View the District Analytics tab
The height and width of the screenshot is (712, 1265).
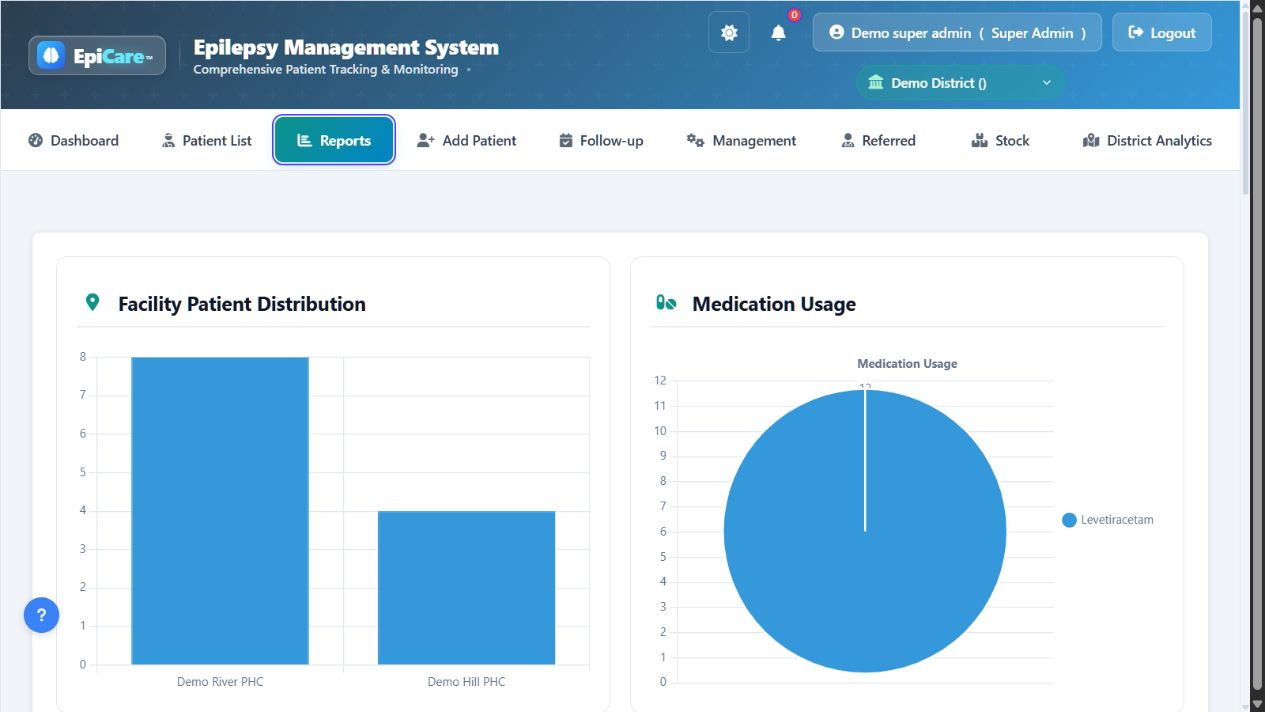click(x=1147, y=140)
